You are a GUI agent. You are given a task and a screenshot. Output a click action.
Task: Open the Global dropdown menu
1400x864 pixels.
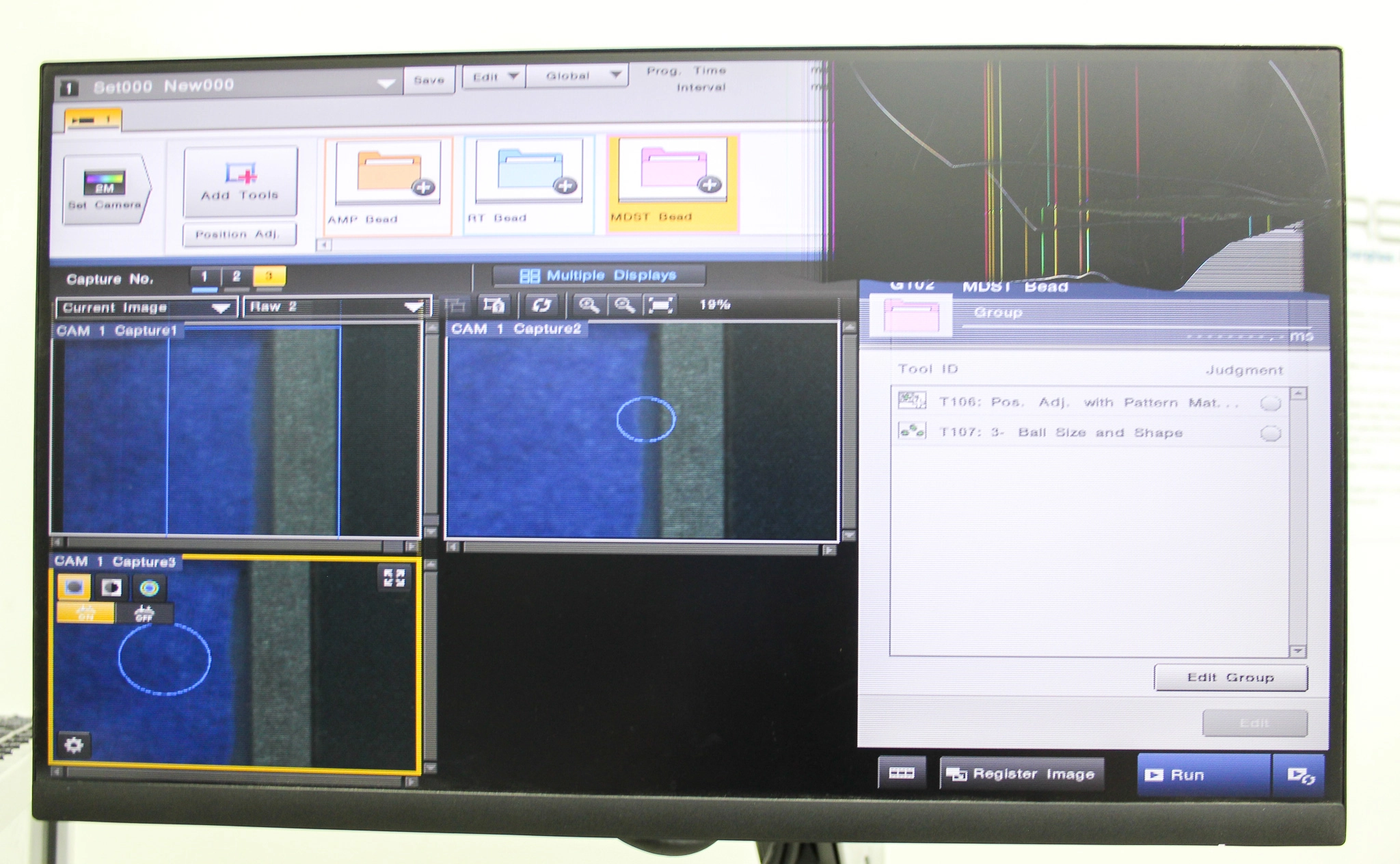point(578,76)
